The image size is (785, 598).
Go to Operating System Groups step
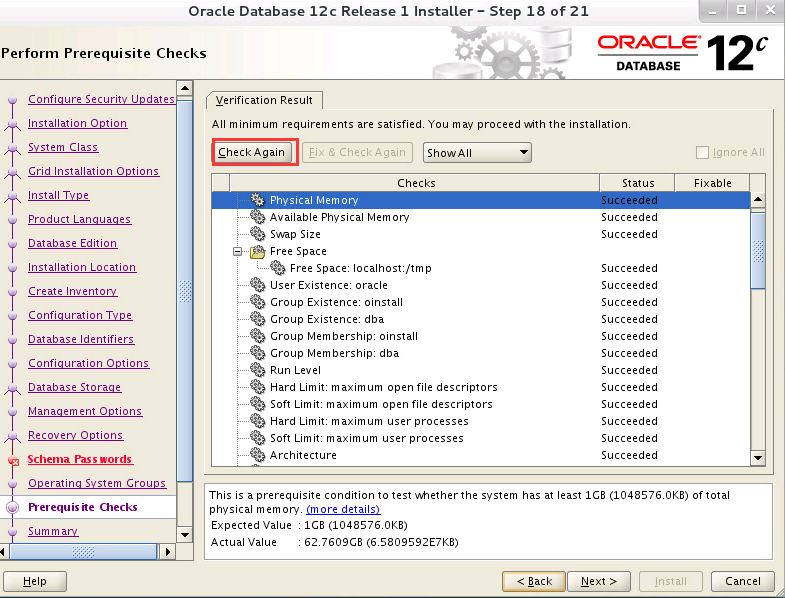tap(97, 484)
